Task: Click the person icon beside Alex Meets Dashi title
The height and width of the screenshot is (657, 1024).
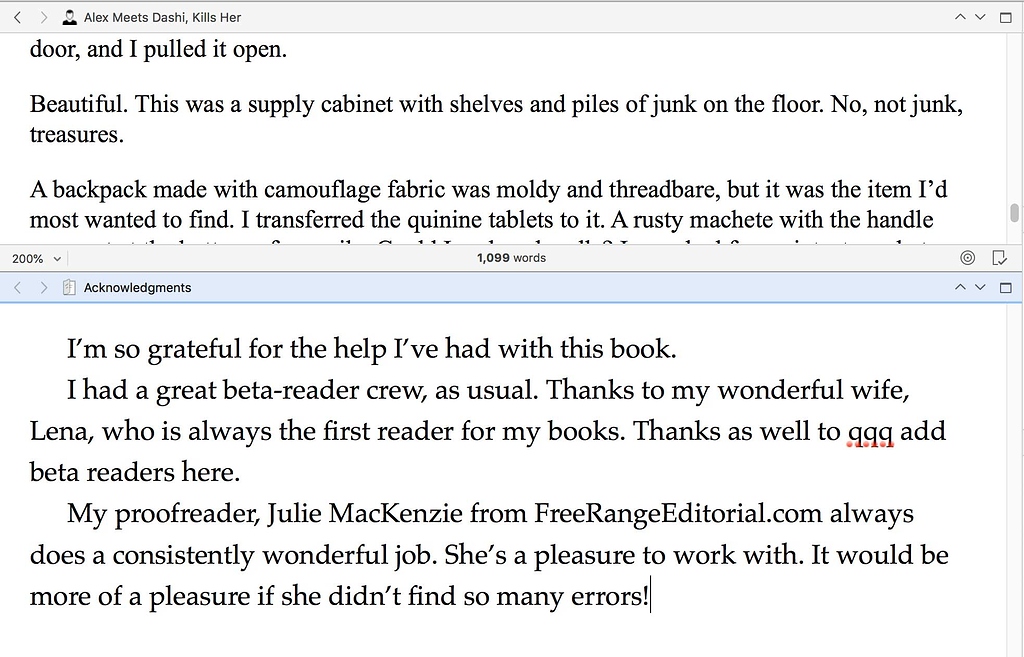Action: click(x=68, y=17)
